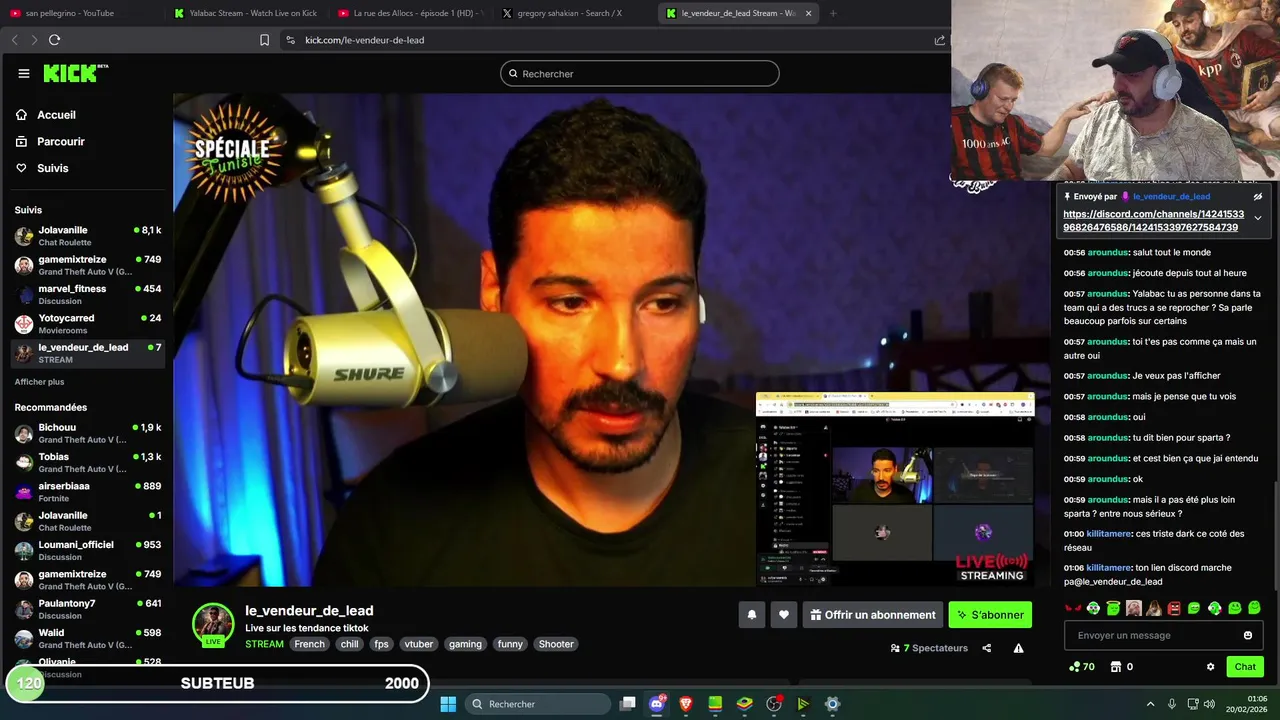Open recommended channel Tobias

tap(88, 462)
